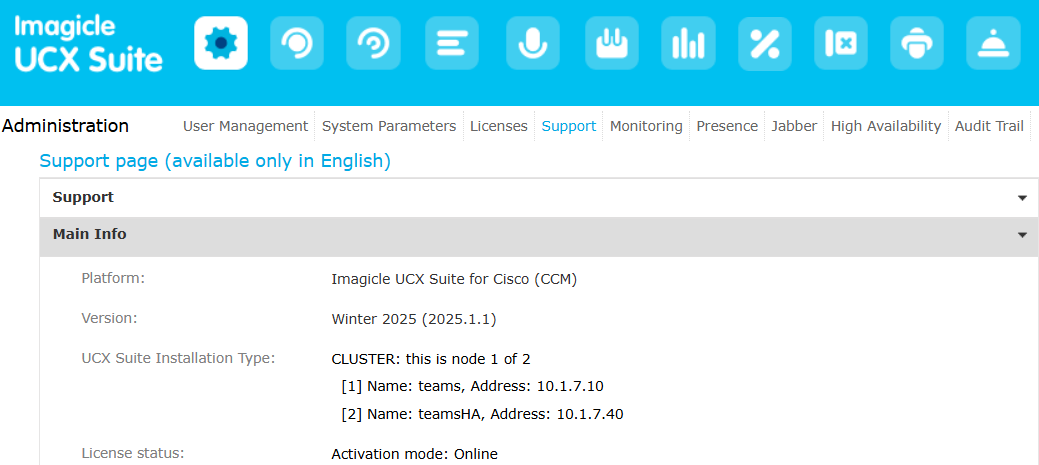This screenshot has height=465, width=1039.
Task: Open the concierge bell icon
Action: click(993, 43)
